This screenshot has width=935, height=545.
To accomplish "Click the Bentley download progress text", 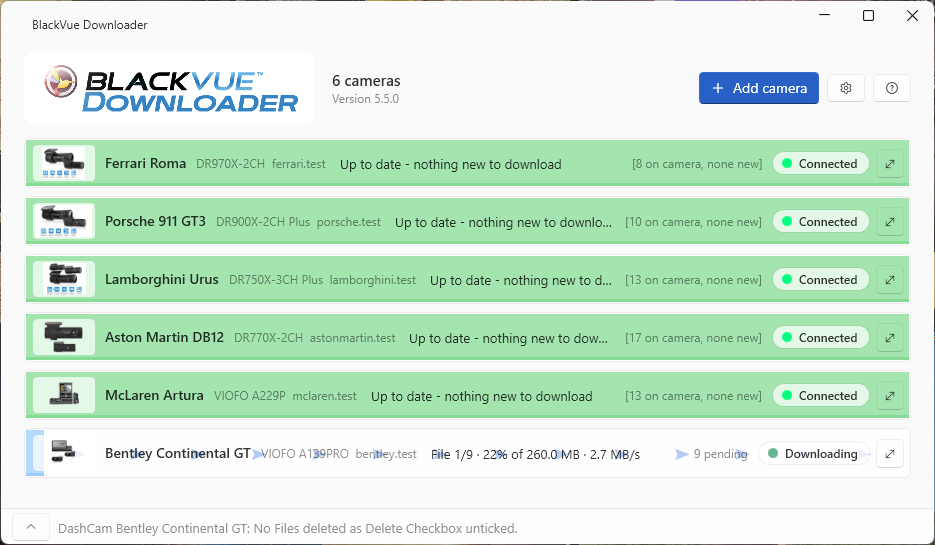I will point(535,454).
